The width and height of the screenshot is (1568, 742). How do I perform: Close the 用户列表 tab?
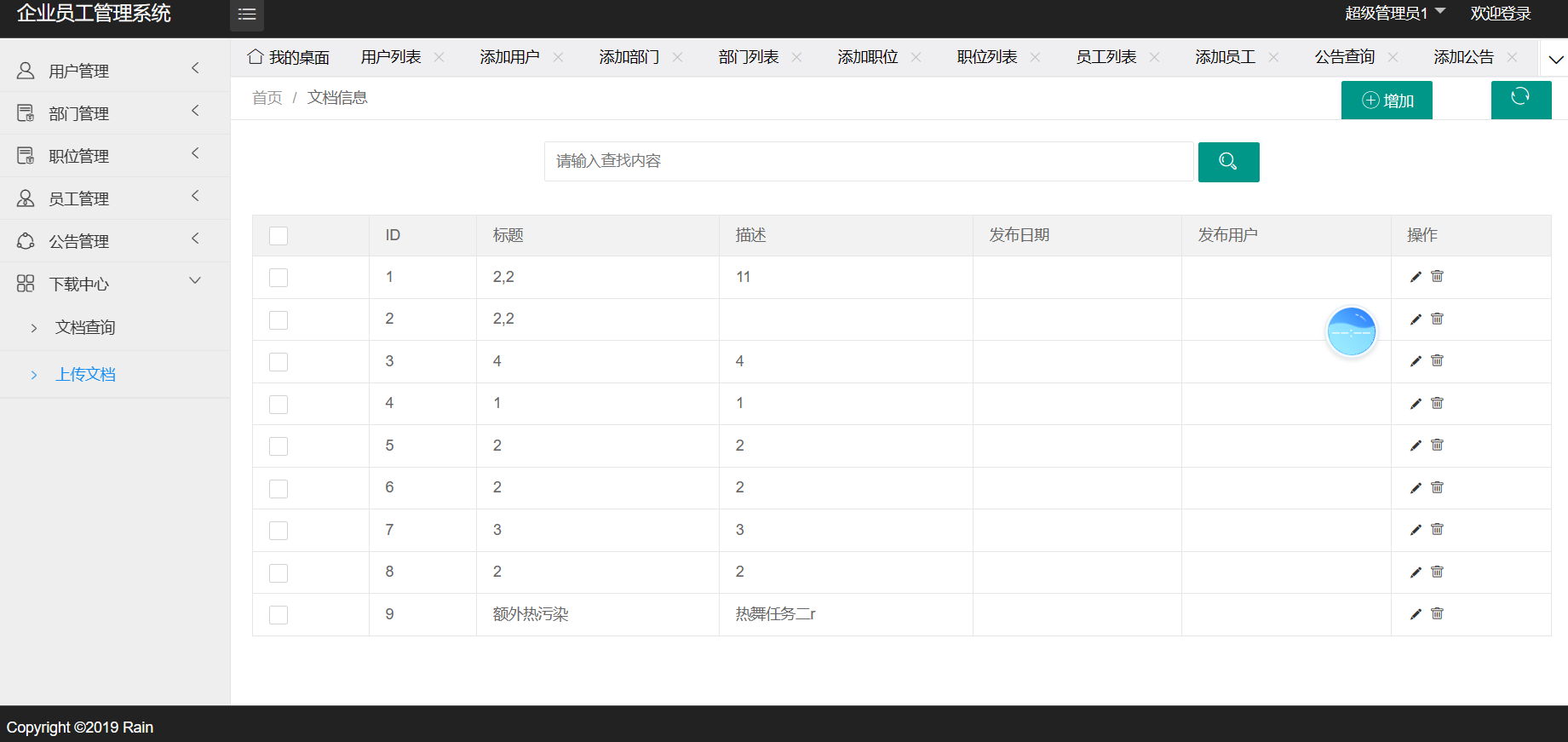pos(439,57)
